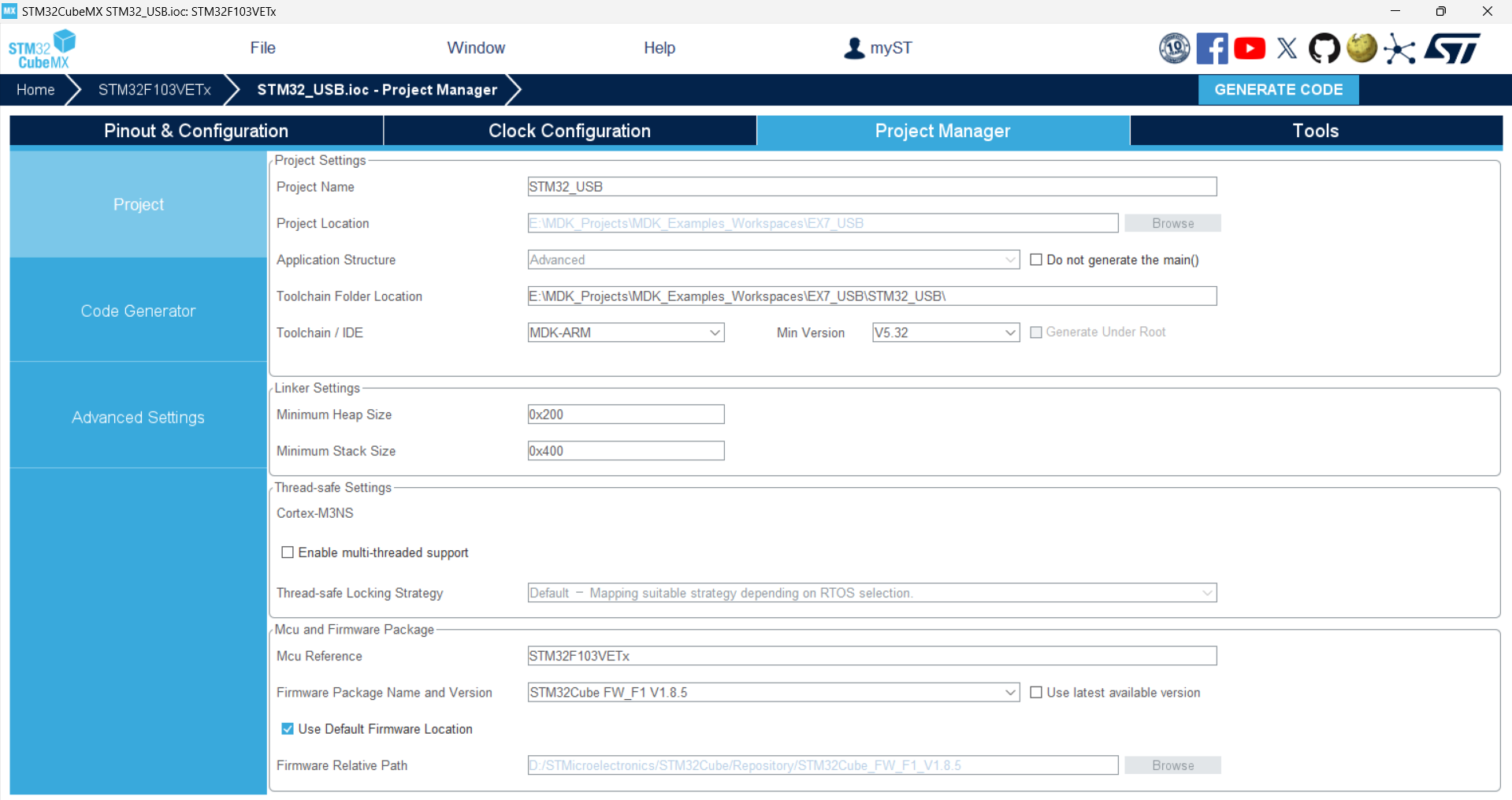The height and width of the screenshot is (800, 1512).
Task: Click the STM32CubeMX logo icon
Action: pyautogui.click(x=42, y=49)
